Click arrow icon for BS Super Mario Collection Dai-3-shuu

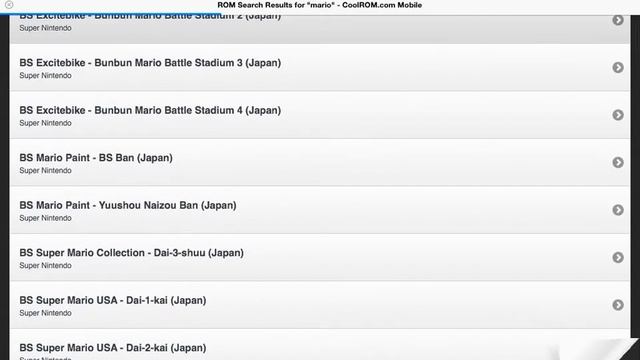[x=618, y=257]
